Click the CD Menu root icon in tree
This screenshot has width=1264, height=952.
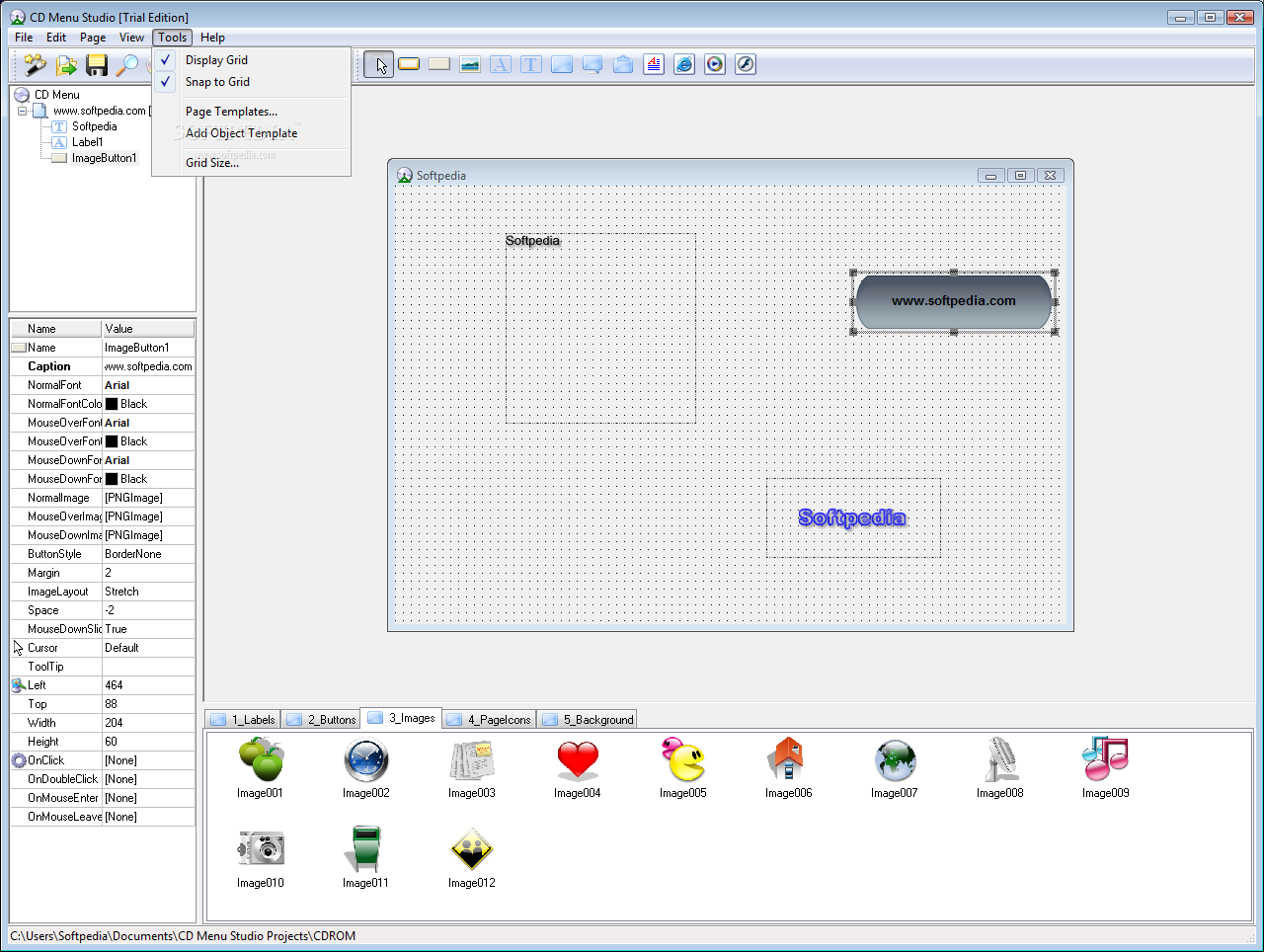click(22, 95)
